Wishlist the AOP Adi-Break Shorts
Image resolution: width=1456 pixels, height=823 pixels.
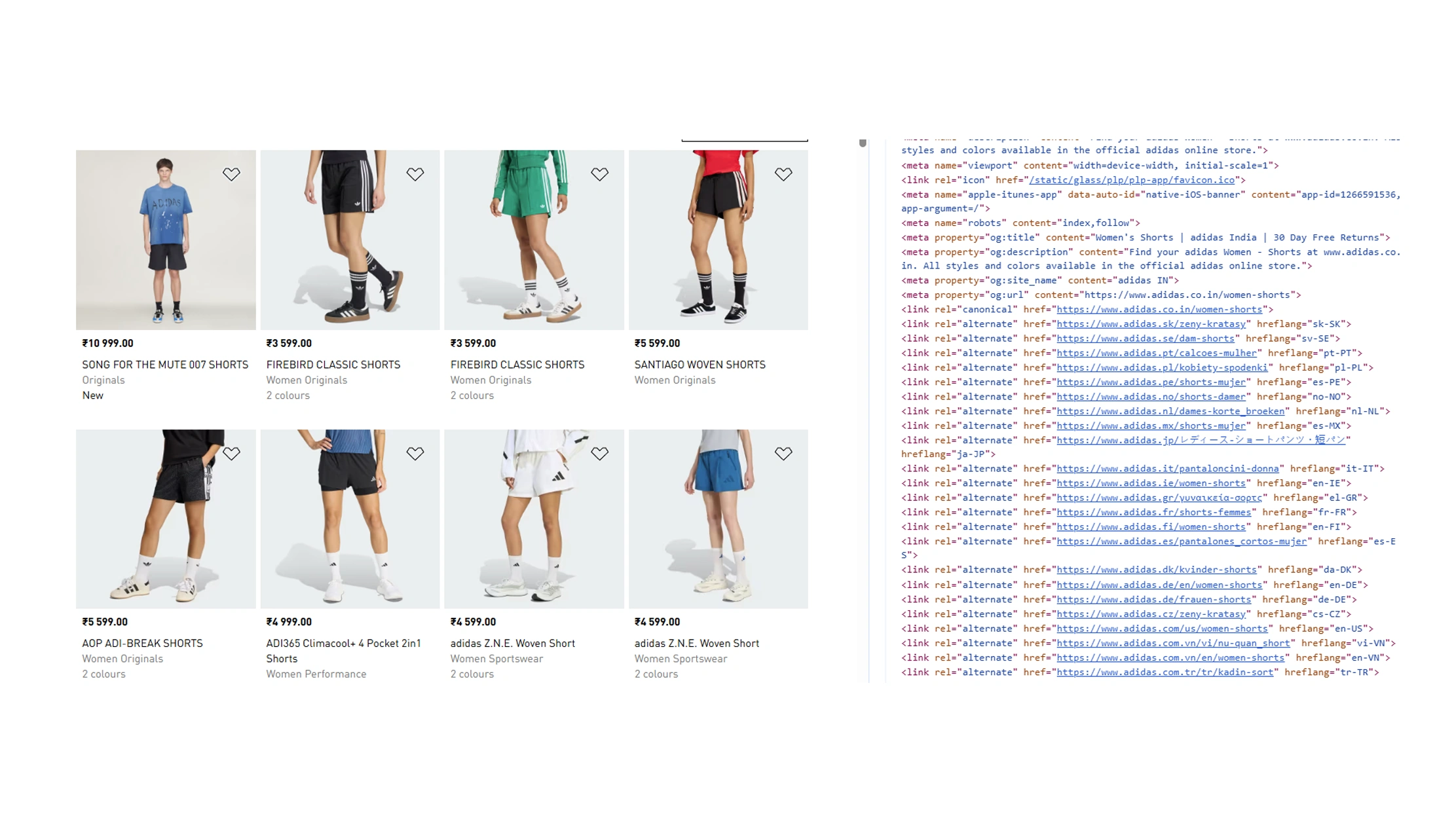tap(231, 453)
